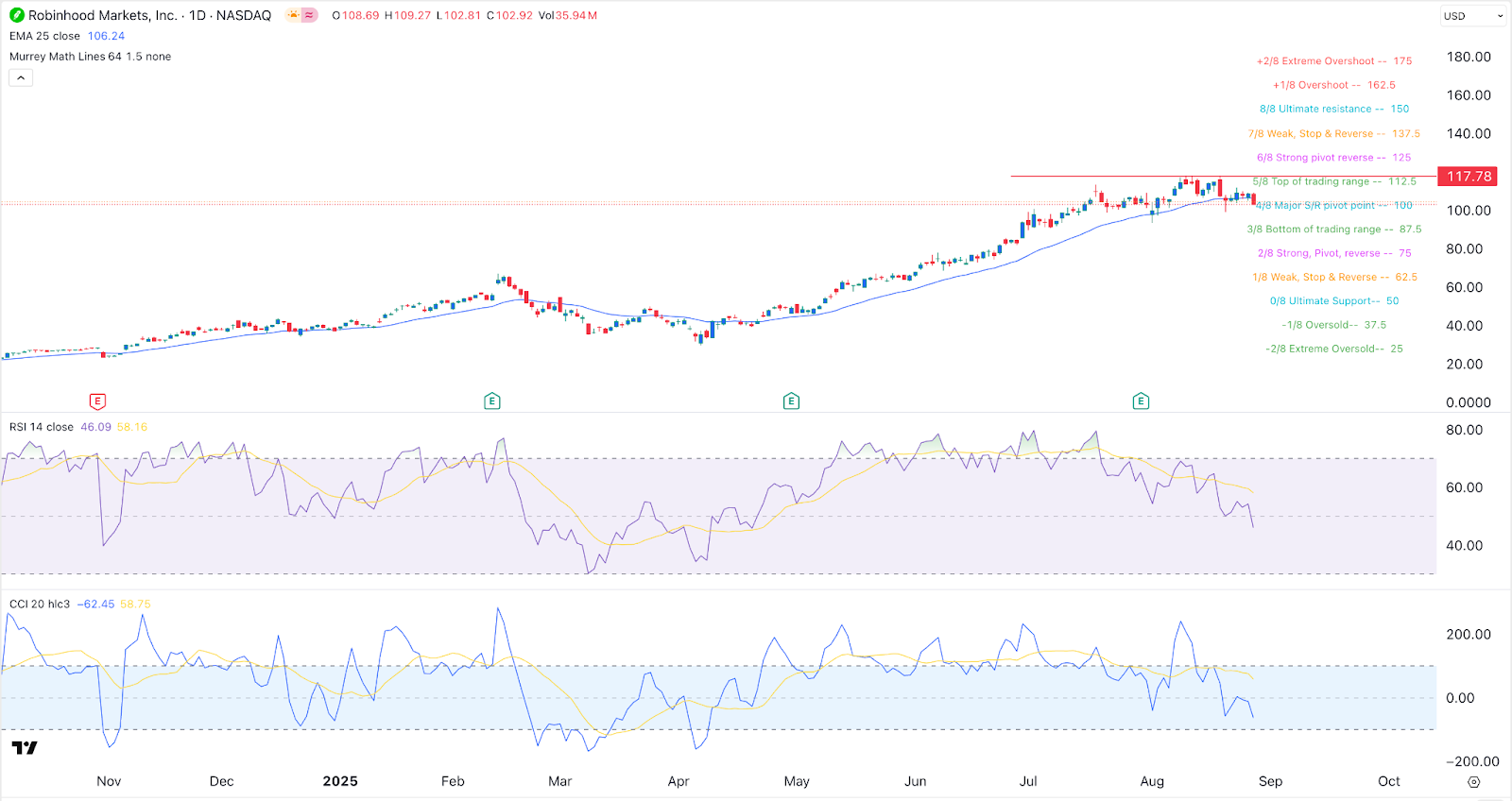Click the low price L102.81

point(458,16)
